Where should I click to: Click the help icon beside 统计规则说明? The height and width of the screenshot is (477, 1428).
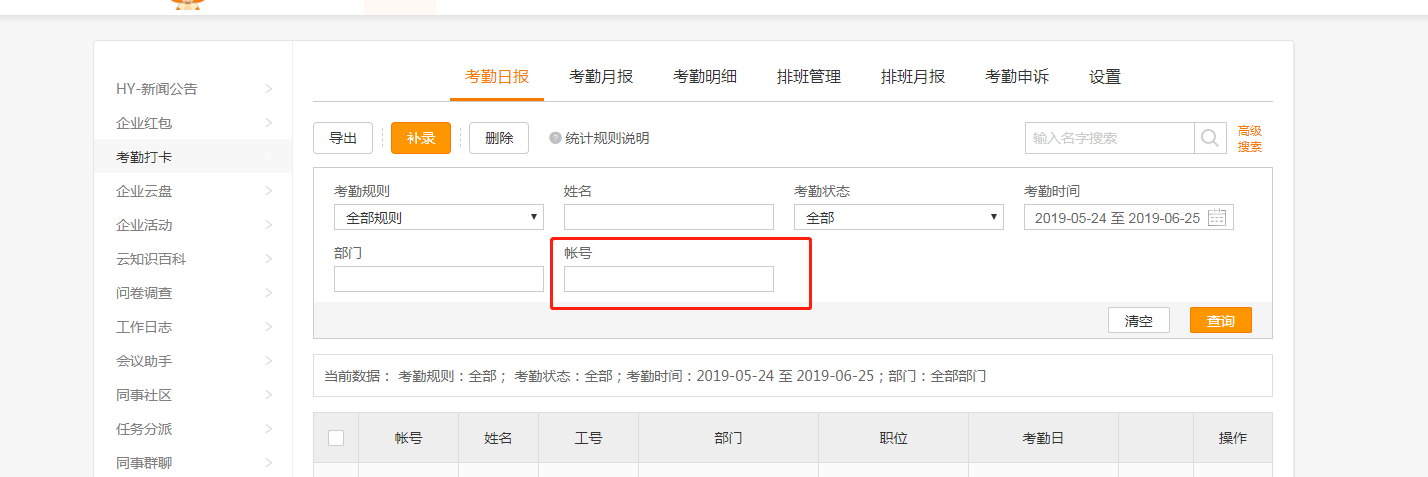pos(555,138)
